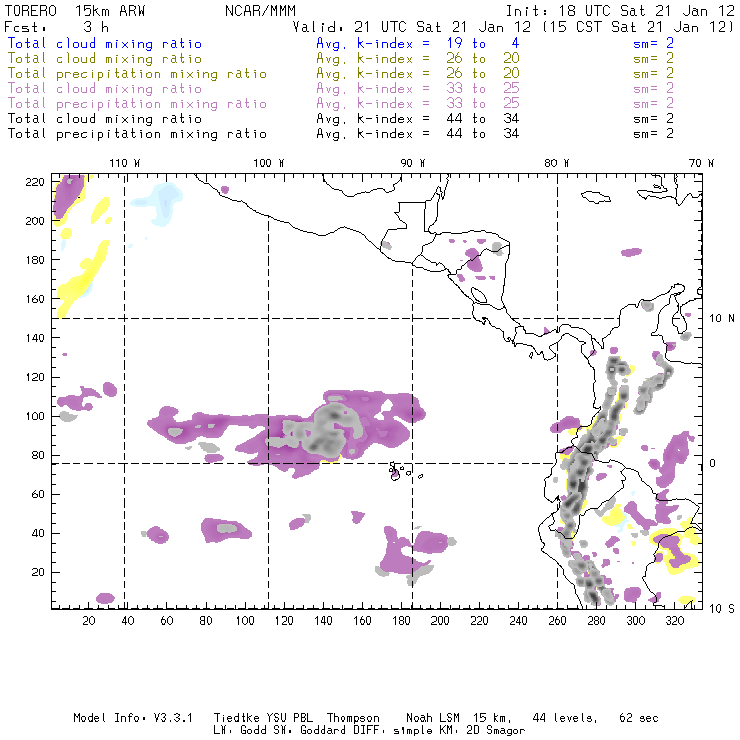The height and width of the screenshot is (740, 740).
Task: Click '300' on the bottom horizontal axis
Action: [x=636, y=621]
